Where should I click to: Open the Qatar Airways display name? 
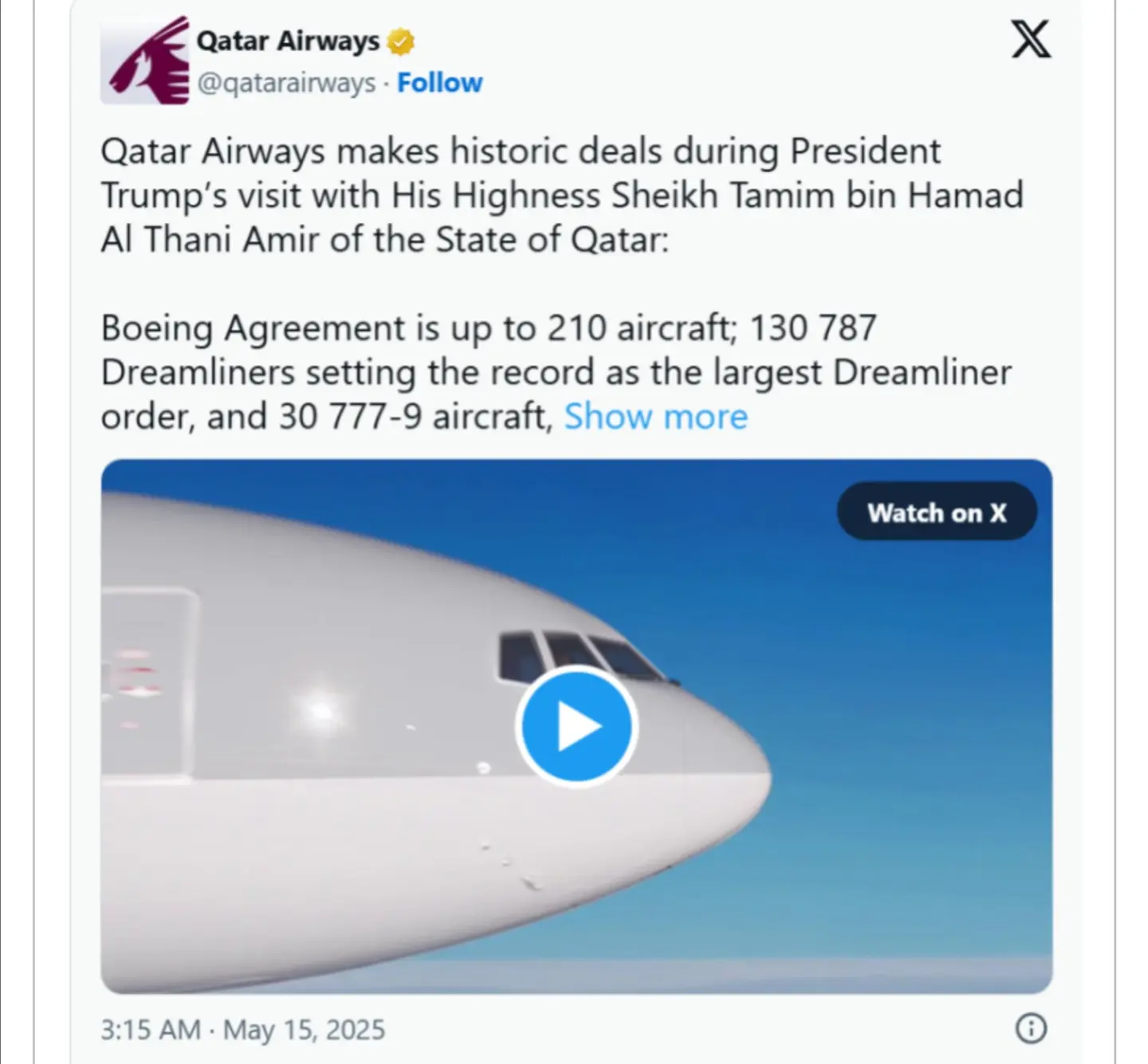coord(289,41)
